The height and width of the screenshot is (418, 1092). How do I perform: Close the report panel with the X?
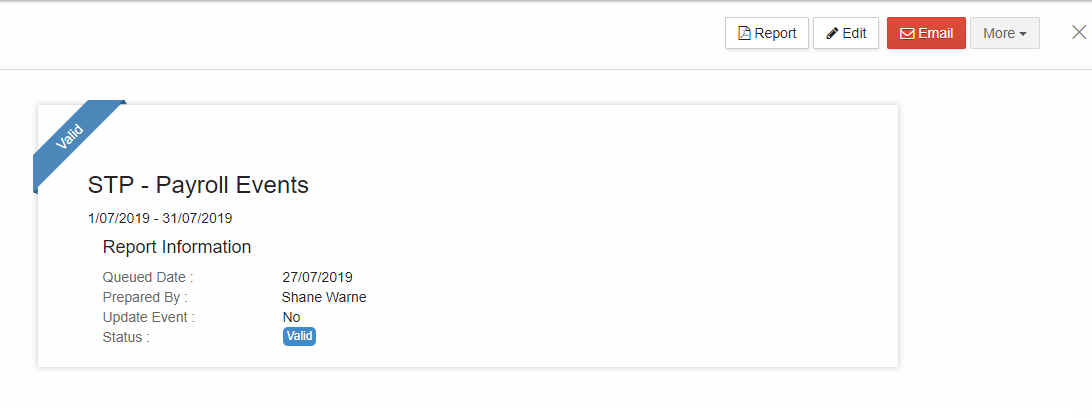point(1079,32)
